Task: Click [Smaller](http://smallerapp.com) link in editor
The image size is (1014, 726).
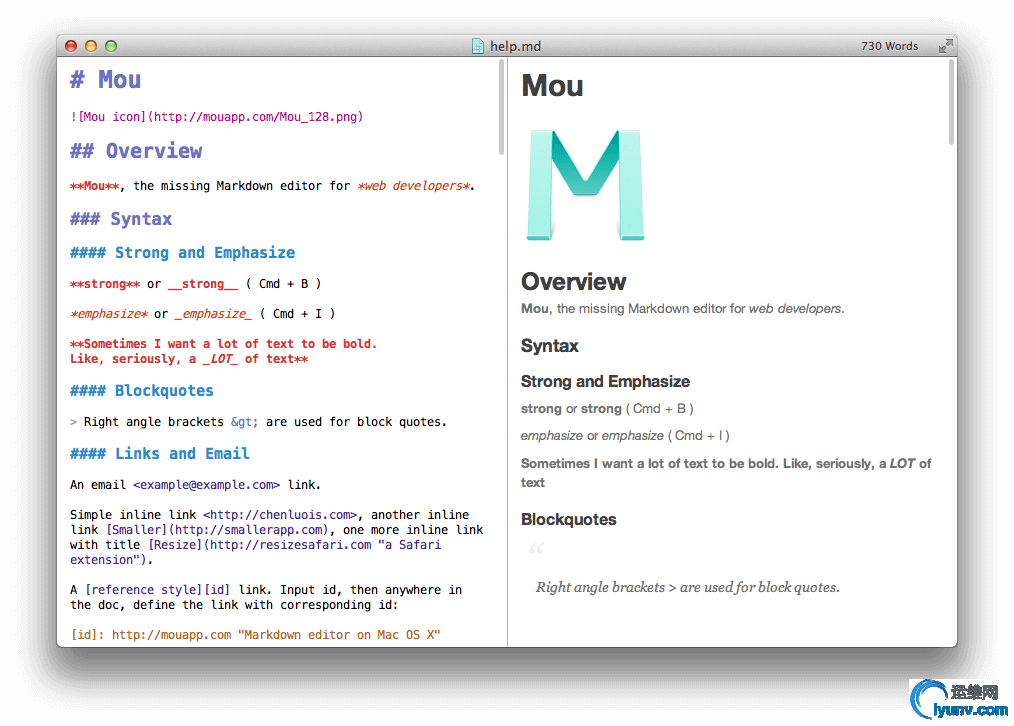Action: tap(217, 530)
